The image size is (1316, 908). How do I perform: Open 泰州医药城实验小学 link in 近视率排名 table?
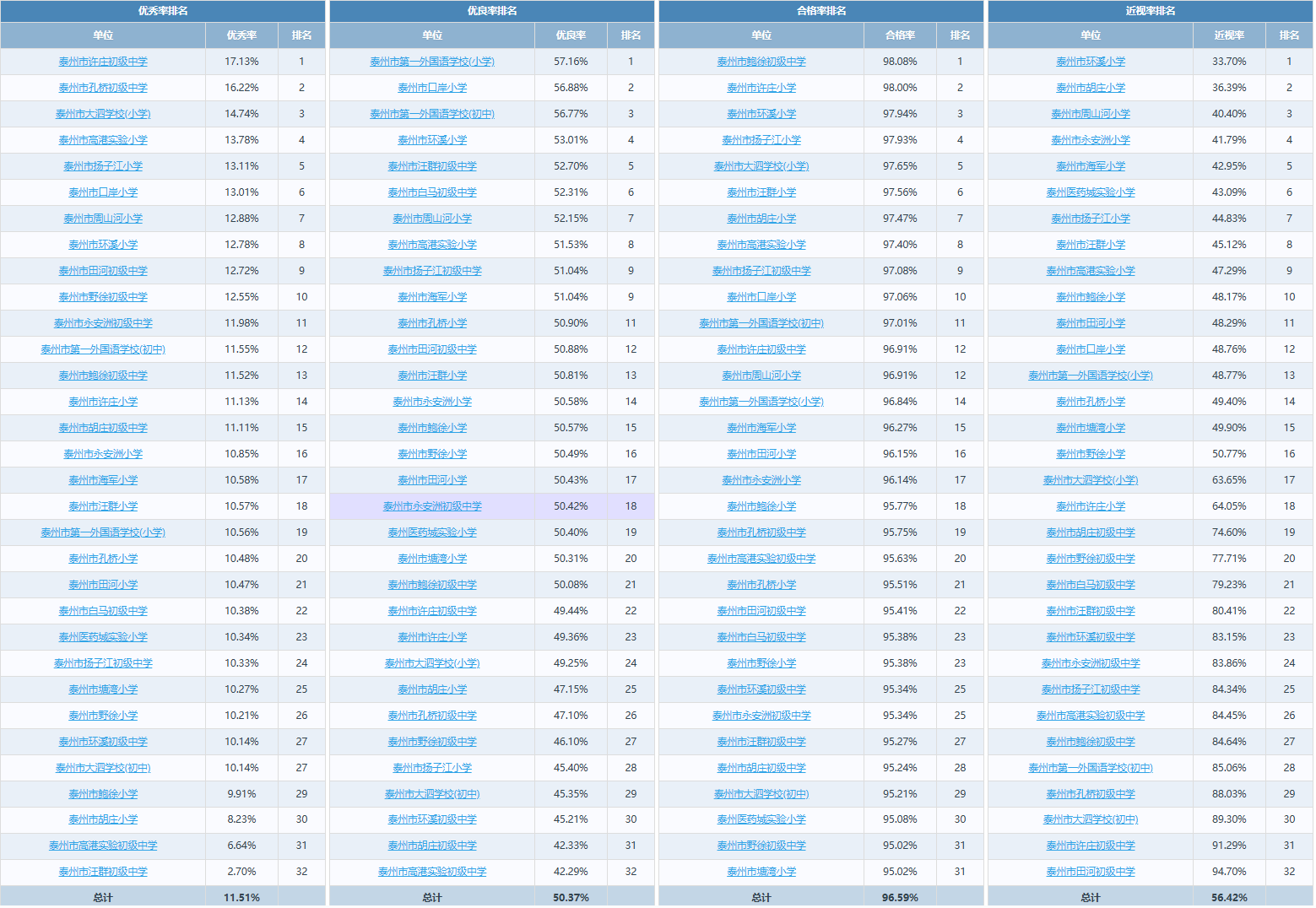point(1091,192)
